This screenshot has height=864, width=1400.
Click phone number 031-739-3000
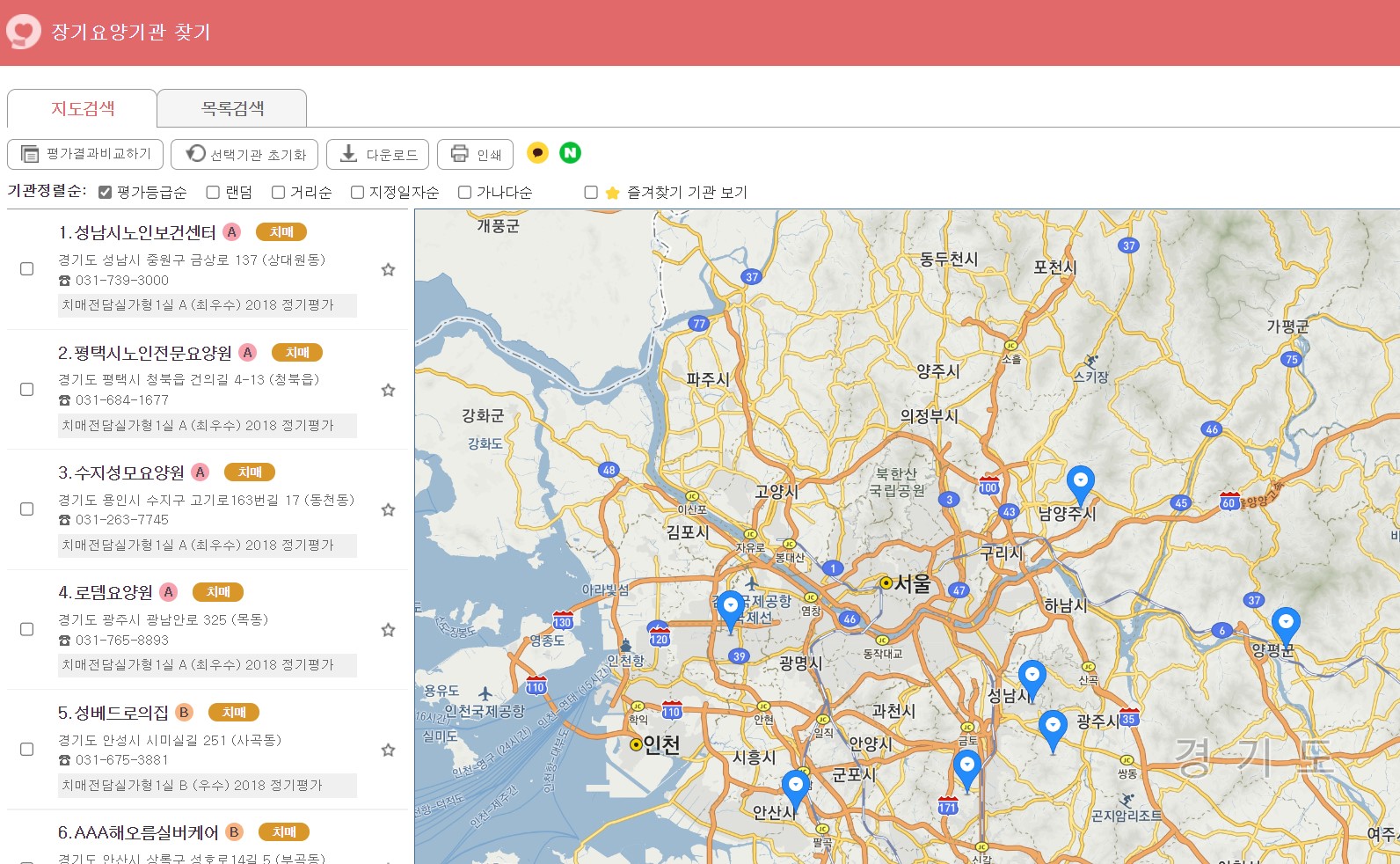122,281
